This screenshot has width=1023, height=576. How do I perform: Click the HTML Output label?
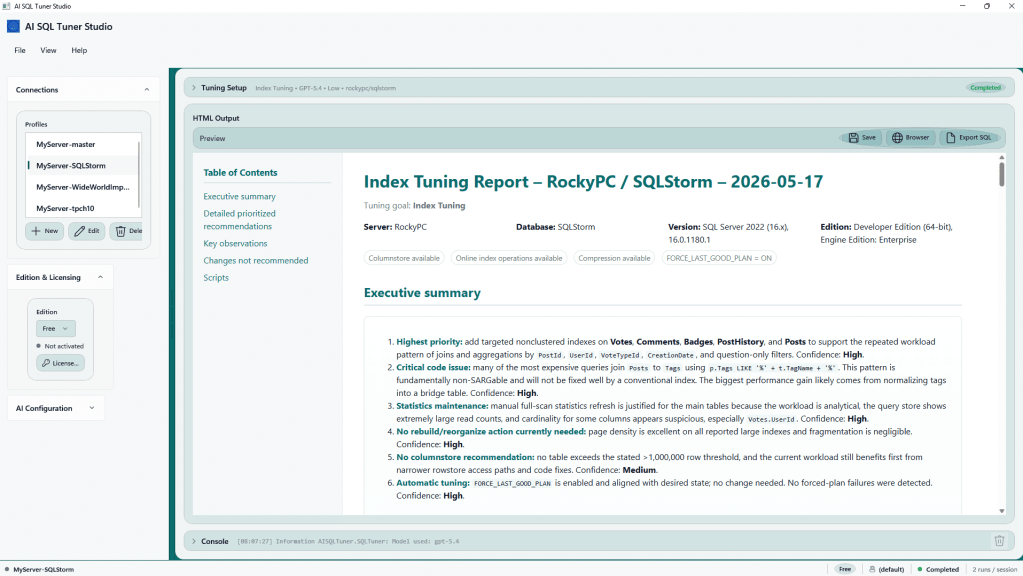coord(216,118)
